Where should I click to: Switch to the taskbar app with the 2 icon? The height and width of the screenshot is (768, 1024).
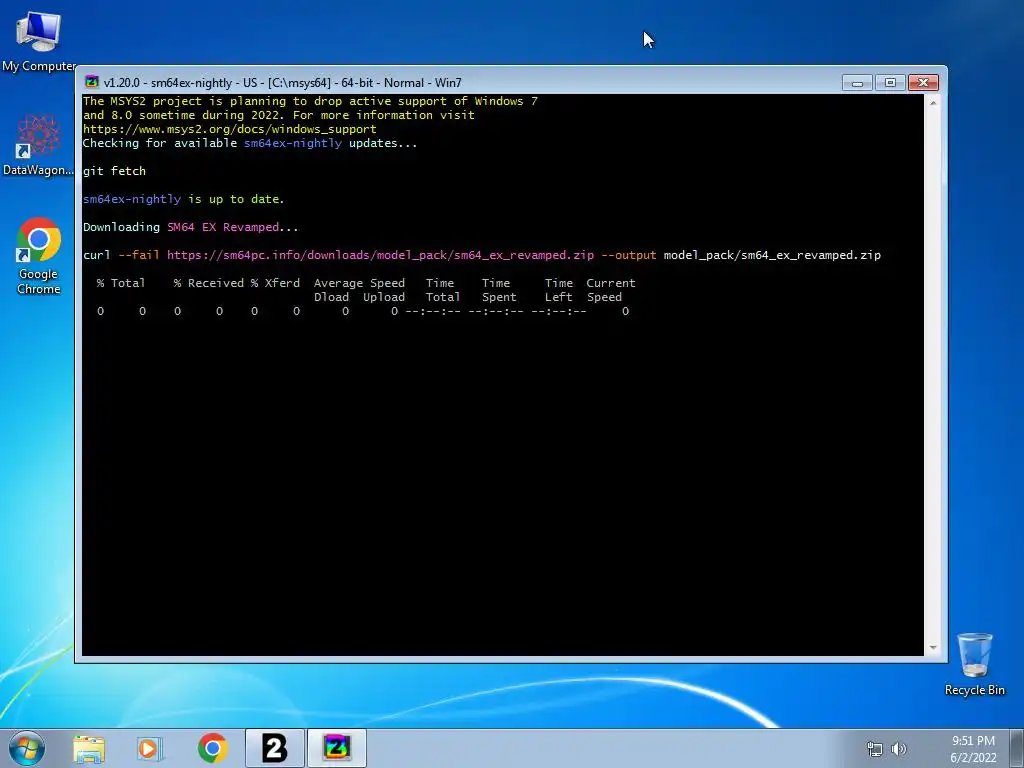coord(275,748)
